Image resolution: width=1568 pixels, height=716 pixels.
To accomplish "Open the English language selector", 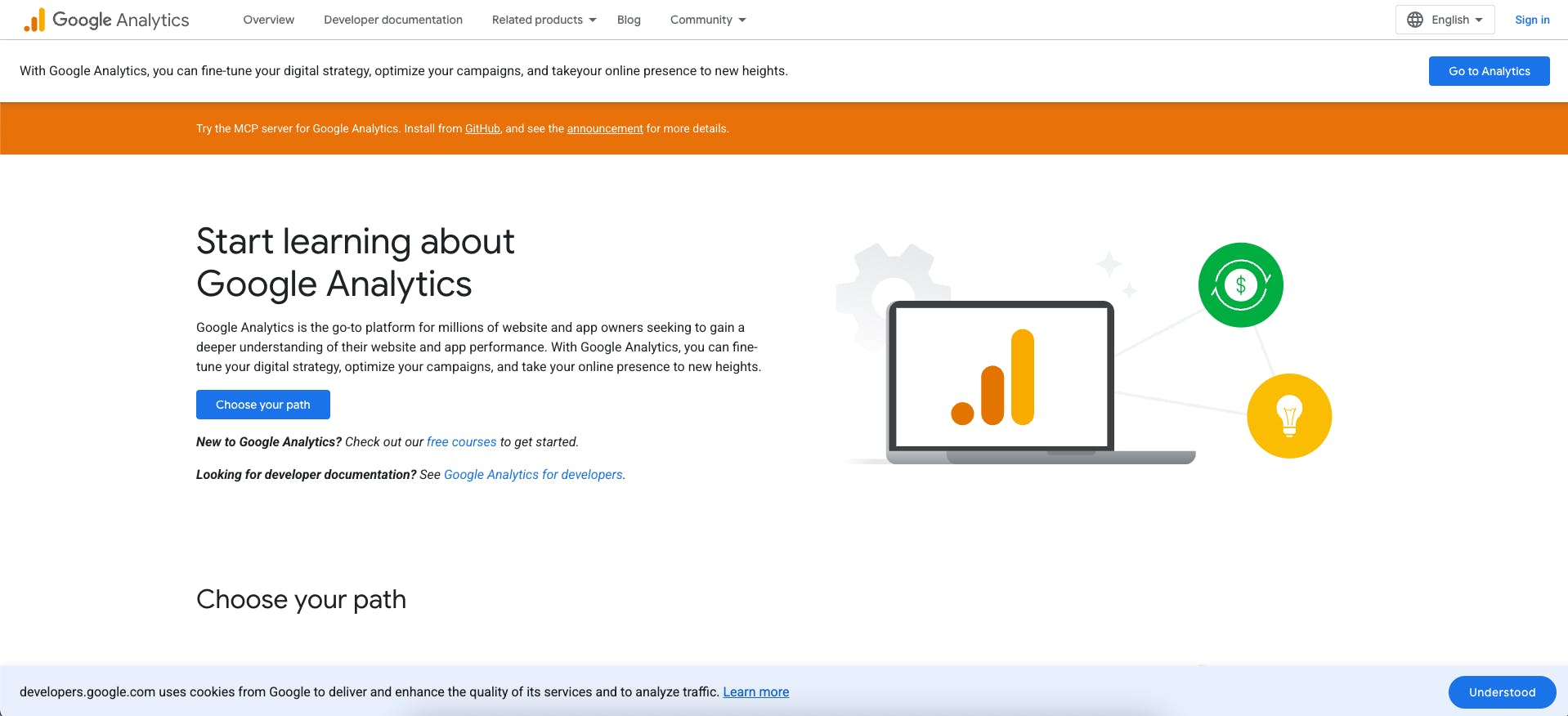I will 1445,20.
